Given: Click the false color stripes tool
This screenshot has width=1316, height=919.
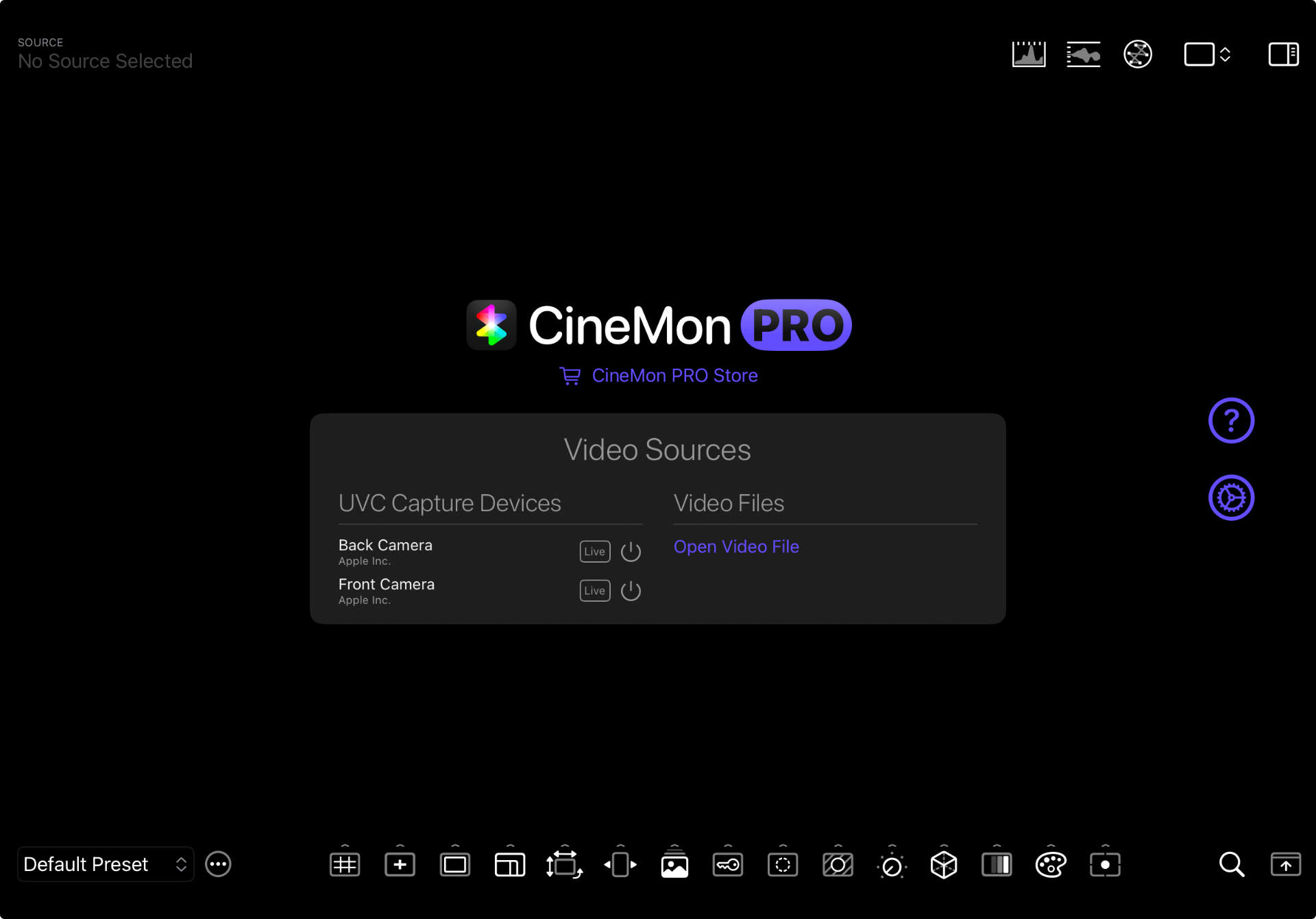Looking at the screenshot, I should (x=997, y=865).
